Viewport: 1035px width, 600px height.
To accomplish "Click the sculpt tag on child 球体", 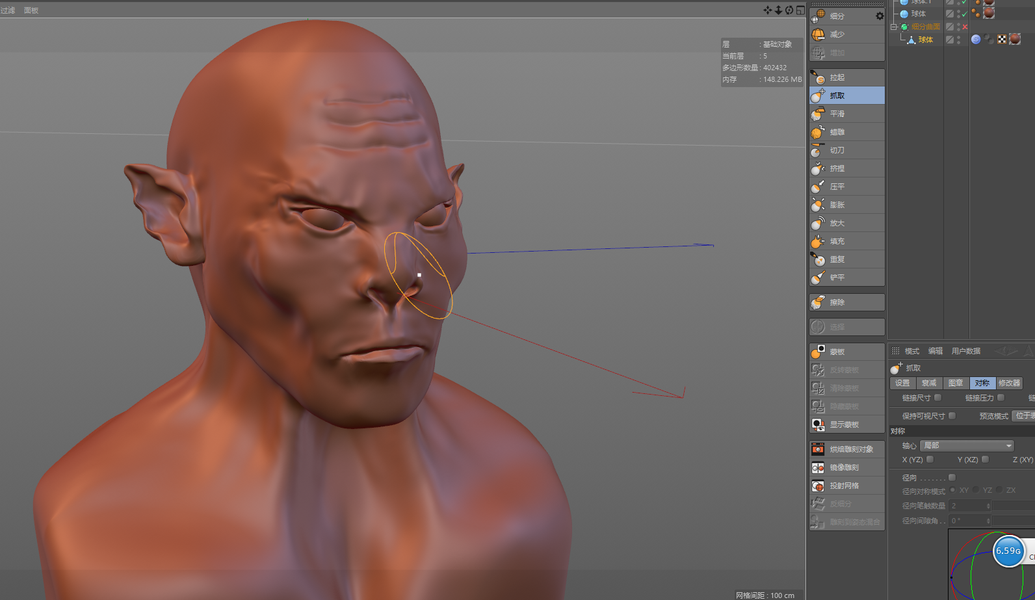I will tap(976, 40).
